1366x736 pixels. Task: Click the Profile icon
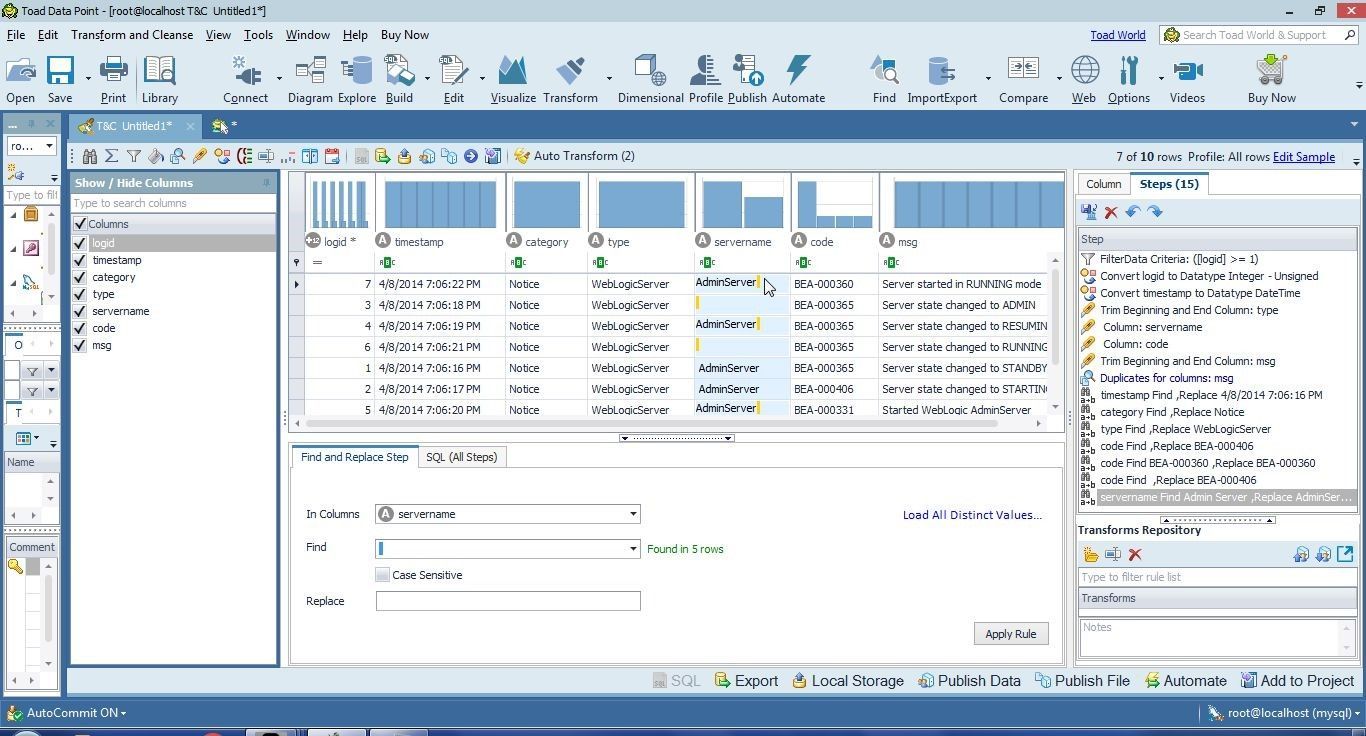tap(705, 72)
